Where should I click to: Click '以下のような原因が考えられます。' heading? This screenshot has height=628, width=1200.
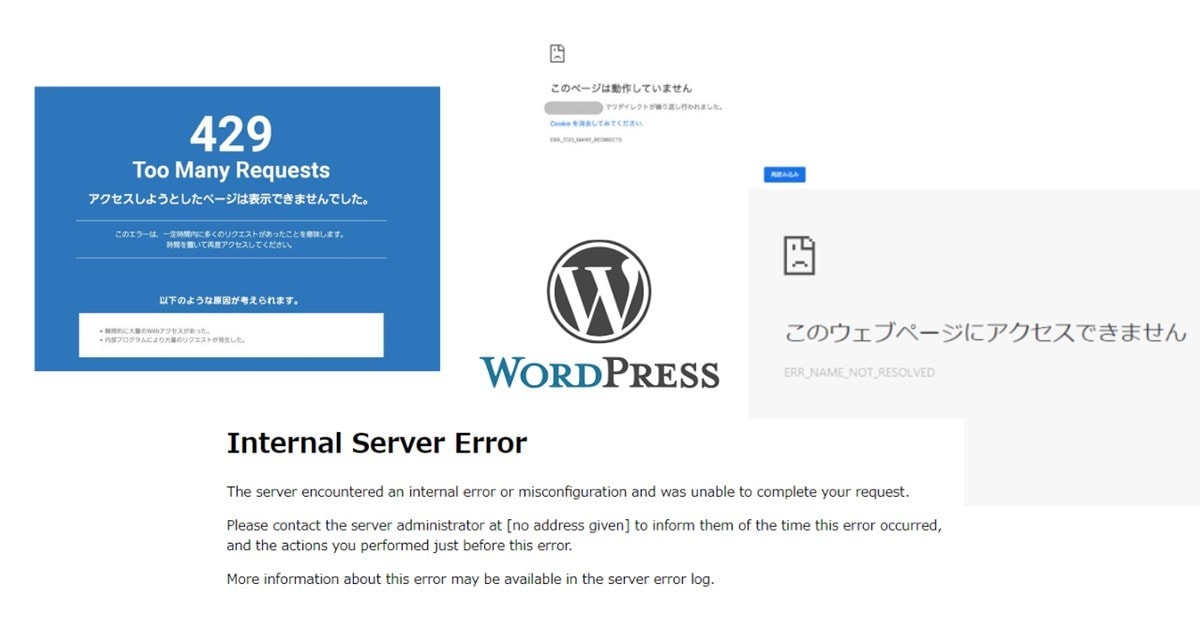231,300
